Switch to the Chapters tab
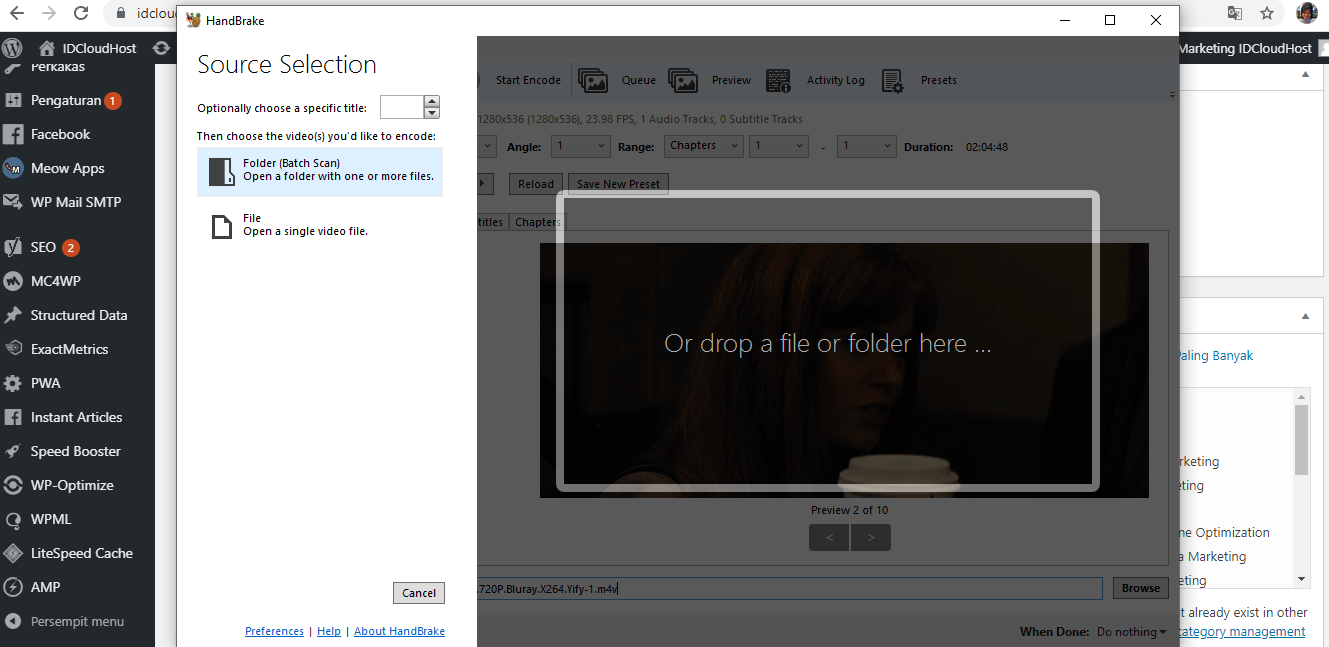 [537, 221]
